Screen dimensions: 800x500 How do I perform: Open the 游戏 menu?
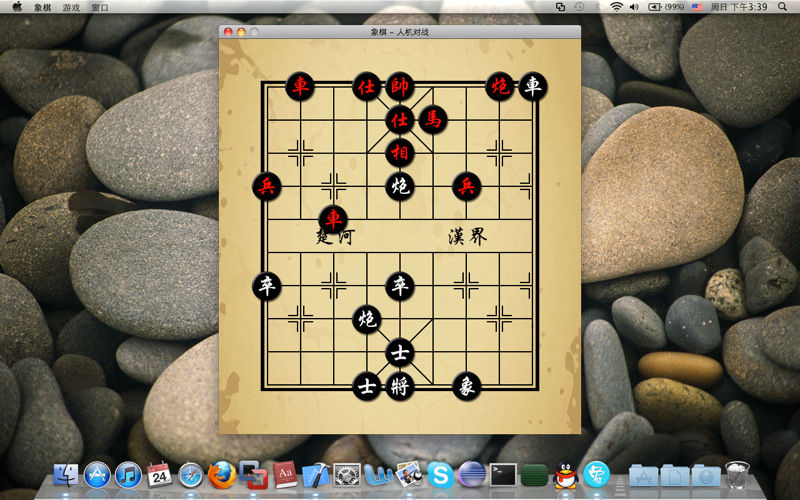[72, 7]
